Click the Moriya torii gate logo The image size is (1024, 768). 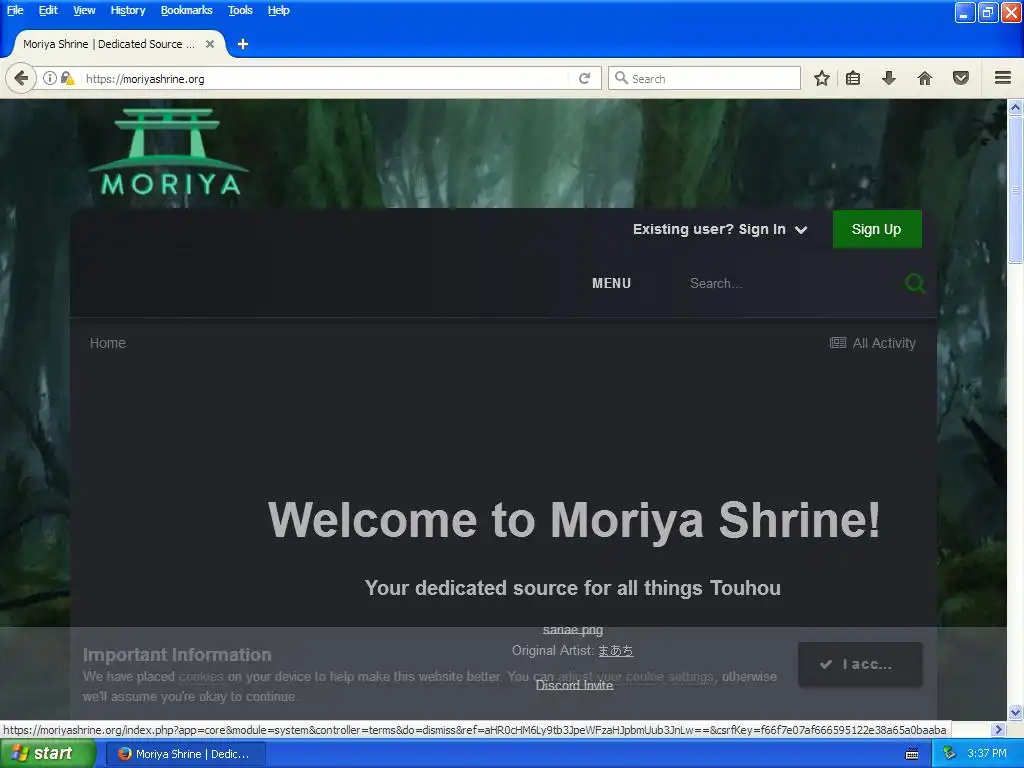point(168,152)
